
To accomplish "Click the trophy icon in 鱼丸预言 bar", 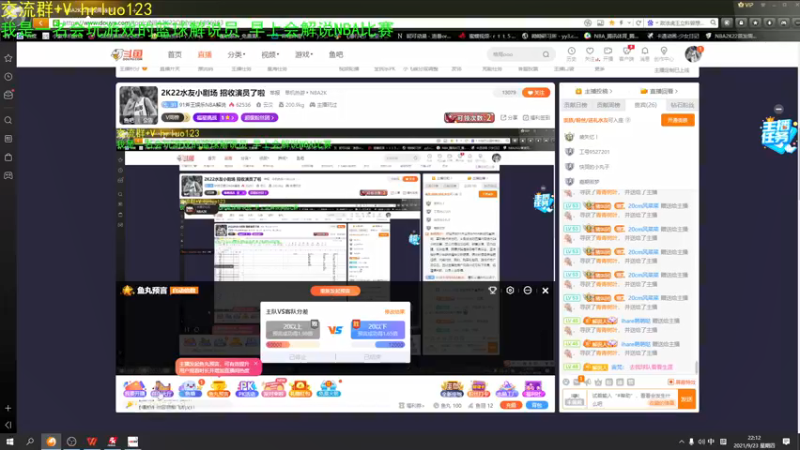I will tap(492, 290).
